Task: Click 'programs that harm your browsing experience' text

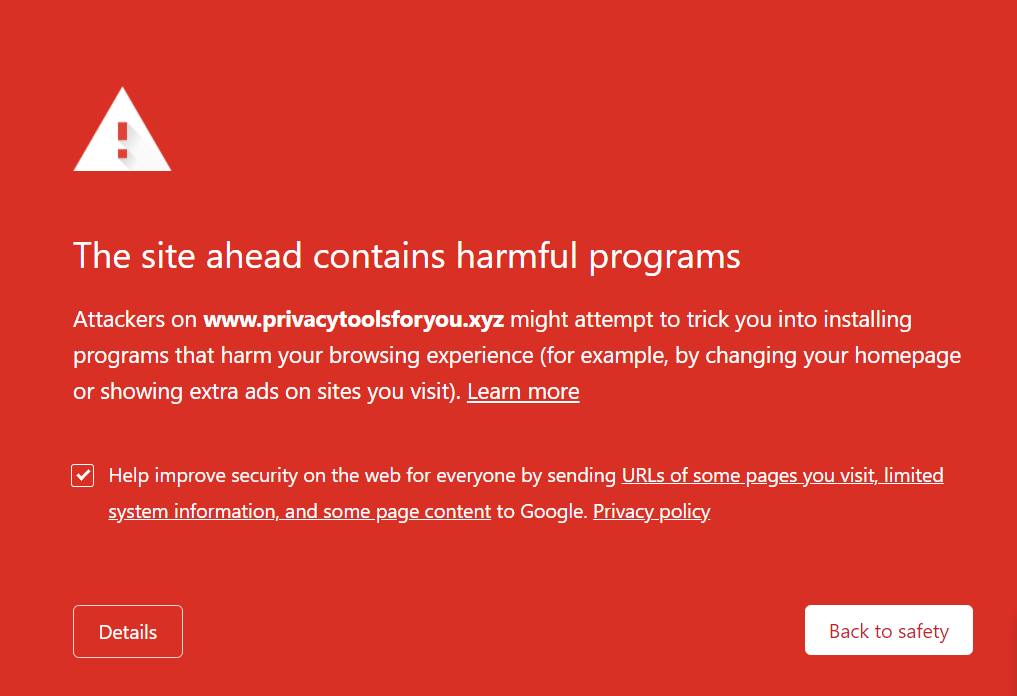Action: [304, 355]
